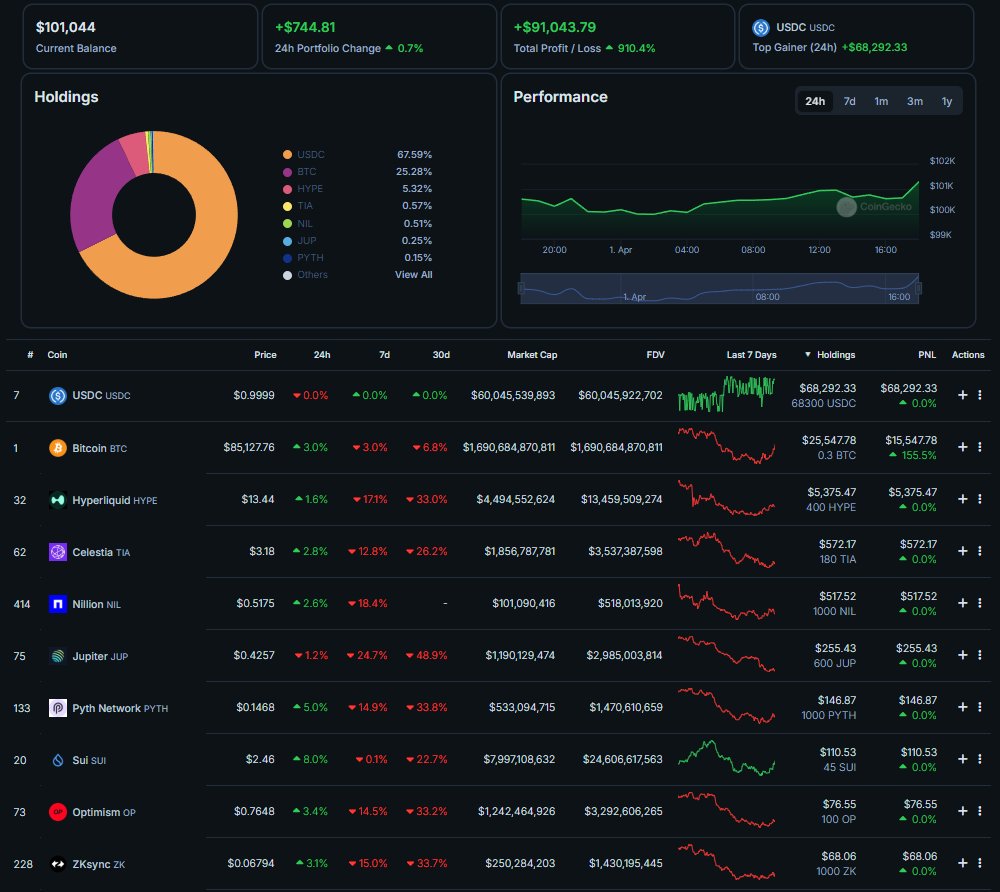Select the 24h performance range tab

tap(814, 101)
